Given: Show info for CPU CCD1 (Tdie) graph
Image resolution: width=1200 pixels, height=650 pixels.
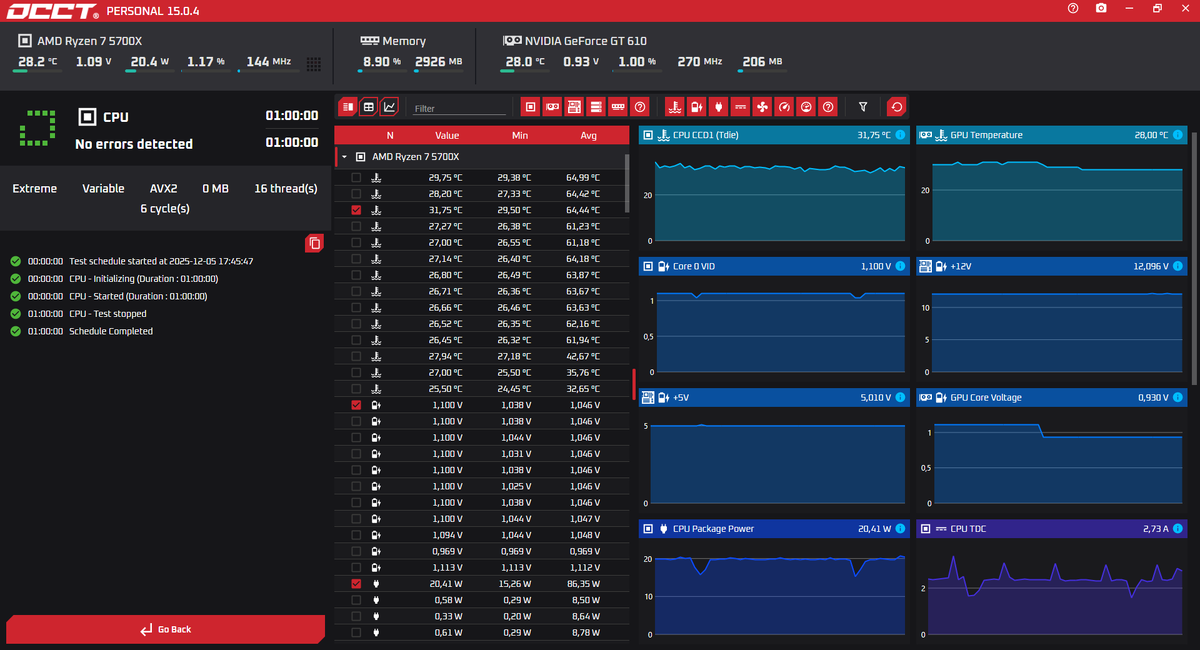Looking at the screenshot, I should pos(899,135).
